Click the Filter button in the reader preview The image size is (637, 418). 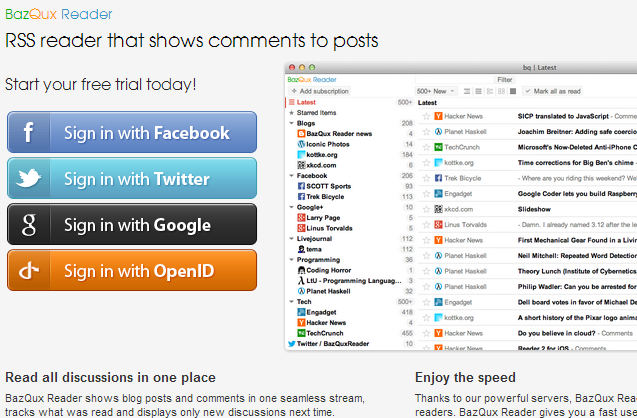[x=505, y=80]
